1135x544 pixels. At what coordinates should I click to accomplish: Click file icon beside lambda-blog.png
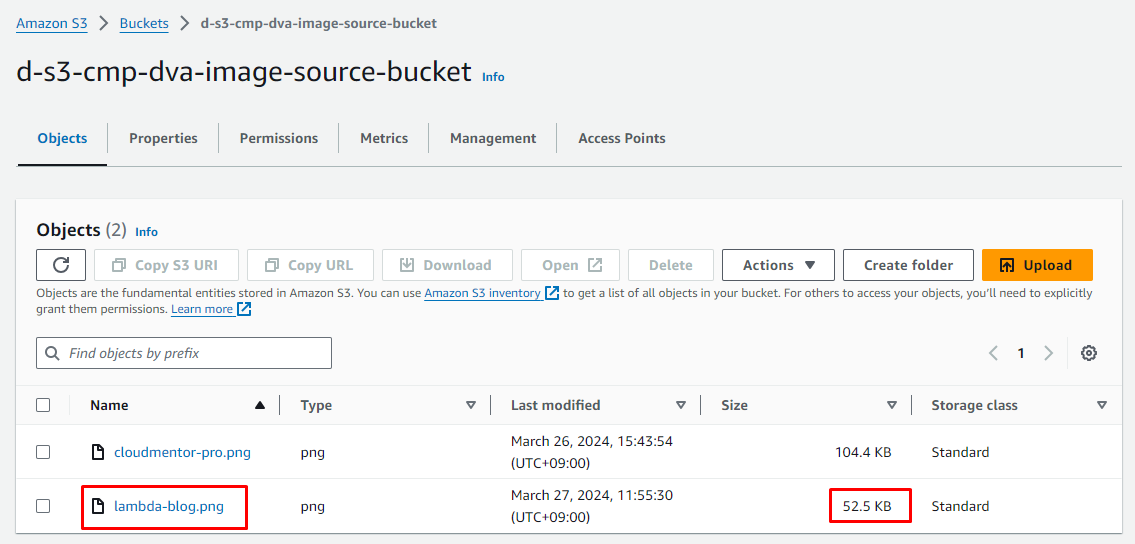(x=98, y=506)
